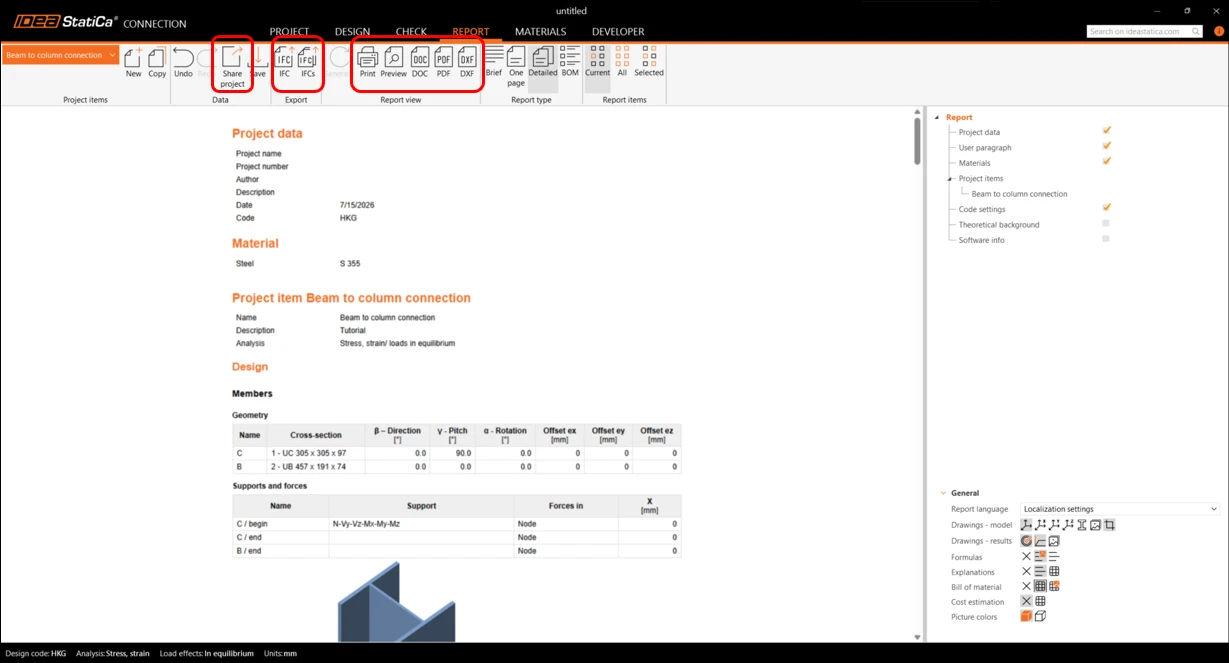
Task: Select table option for Cost estimation
Action: [x=1040, y=602]
